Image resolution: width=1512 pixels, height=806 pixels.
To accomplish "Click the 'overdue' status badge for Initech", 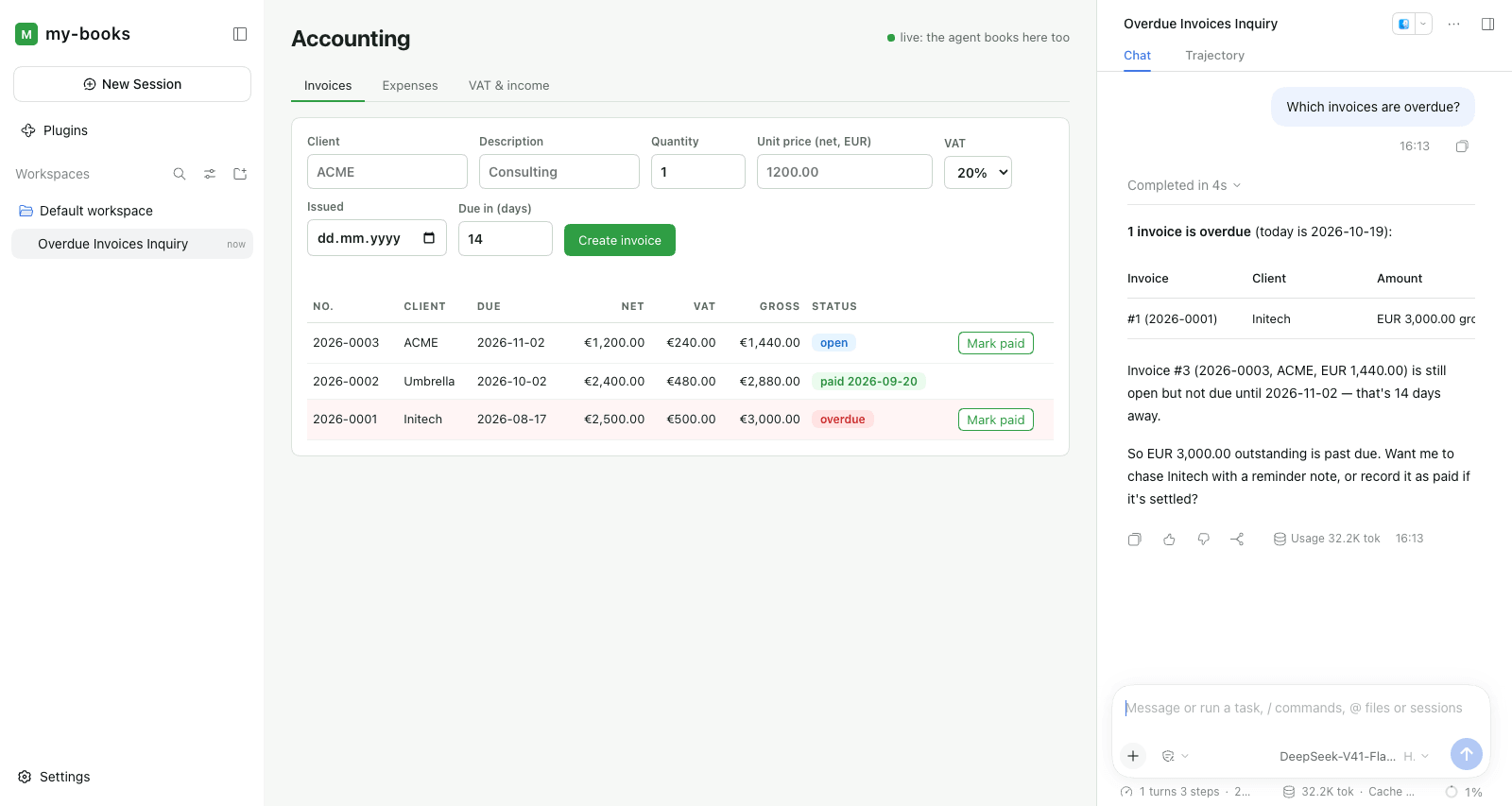I will point(843,420).
